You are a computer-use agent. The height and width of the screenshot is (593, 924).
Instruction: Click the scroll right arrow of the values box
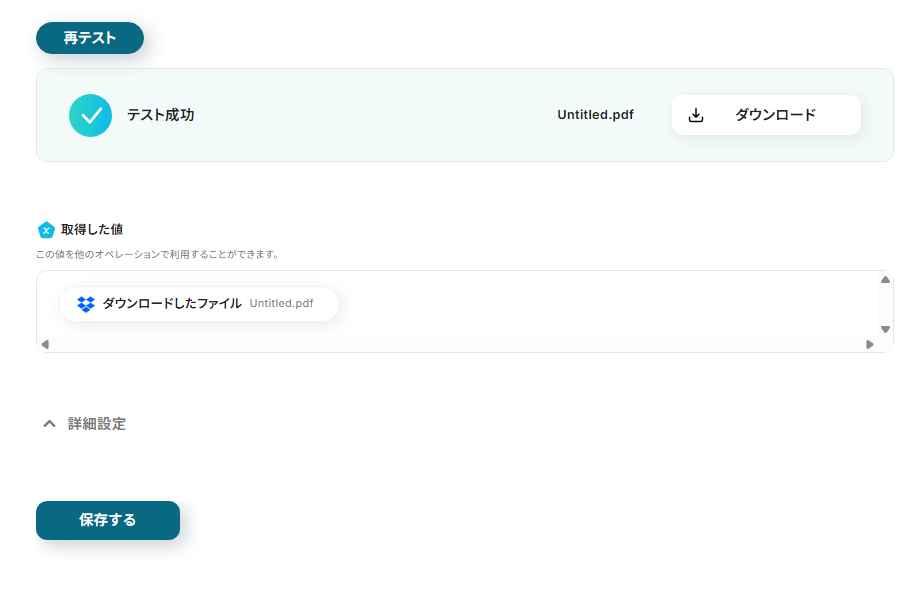tap(870, 344)
